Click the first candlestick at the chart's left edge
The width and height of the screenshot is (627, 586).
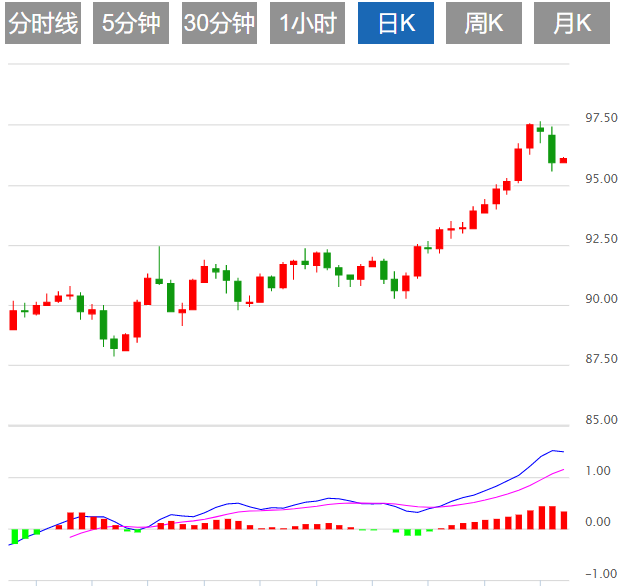pos(13,319)
